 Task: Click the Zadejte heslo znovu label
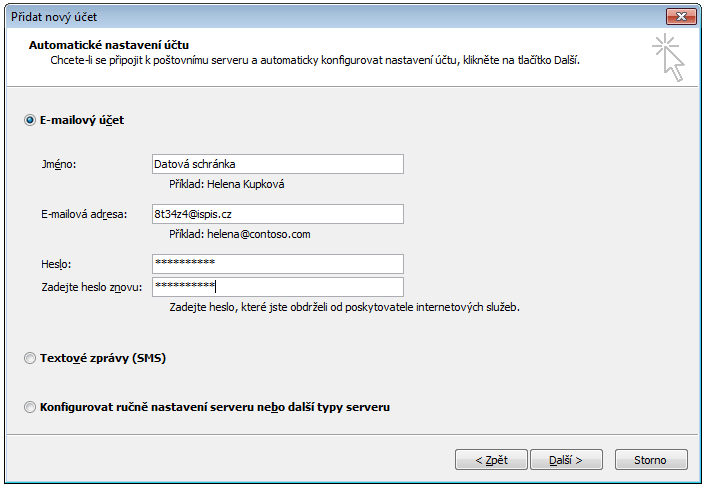click(91, 288)
